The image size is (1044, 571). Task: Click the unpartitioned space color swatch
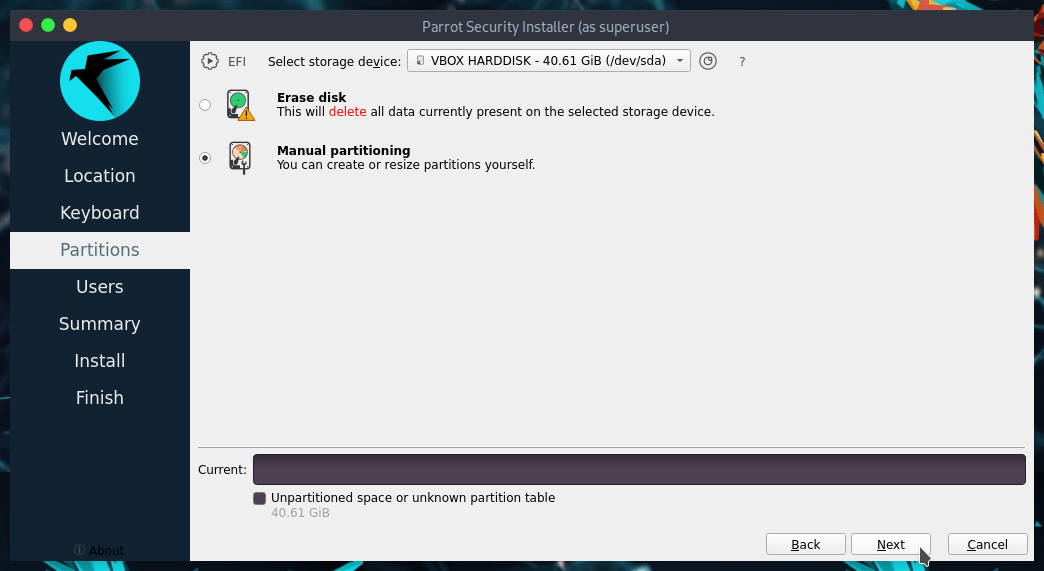(260, 498)
